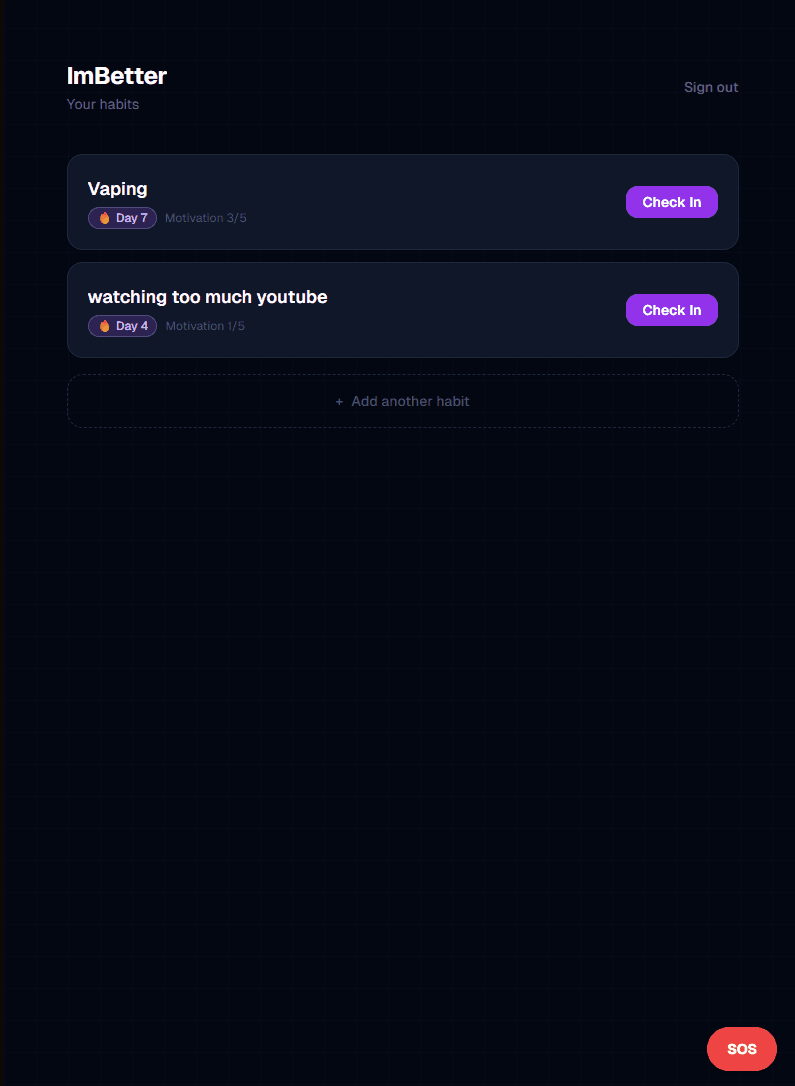The height and width of the screenshot is (1086, 795).
Task: Click the empty background below the habits list
Action: 402,693
